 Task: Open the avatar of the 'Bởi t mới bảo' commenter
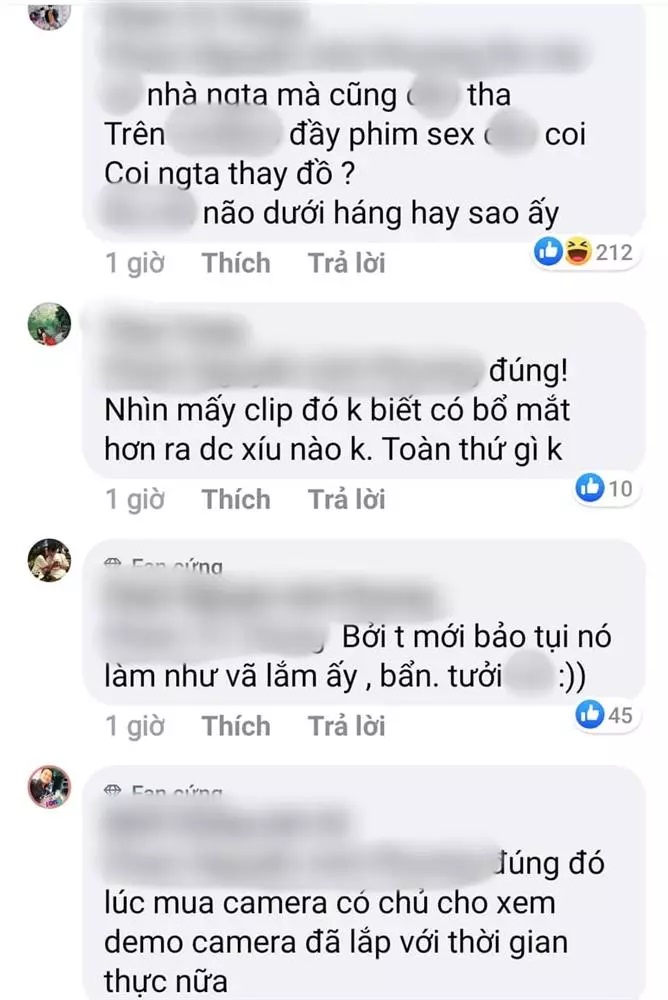point(49,561)
